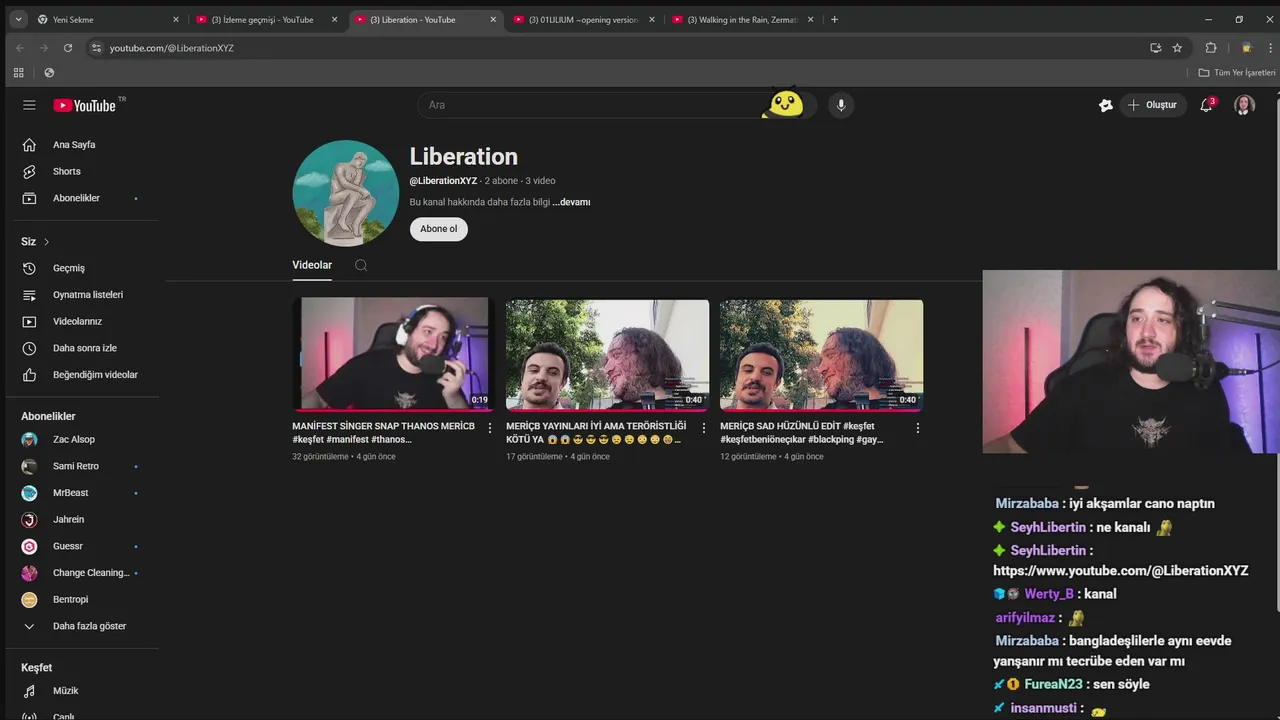The width and height of the screenshot is (1280, 720).
Task: Open the account avatar menu
Action: click(x=1244, y=105)
